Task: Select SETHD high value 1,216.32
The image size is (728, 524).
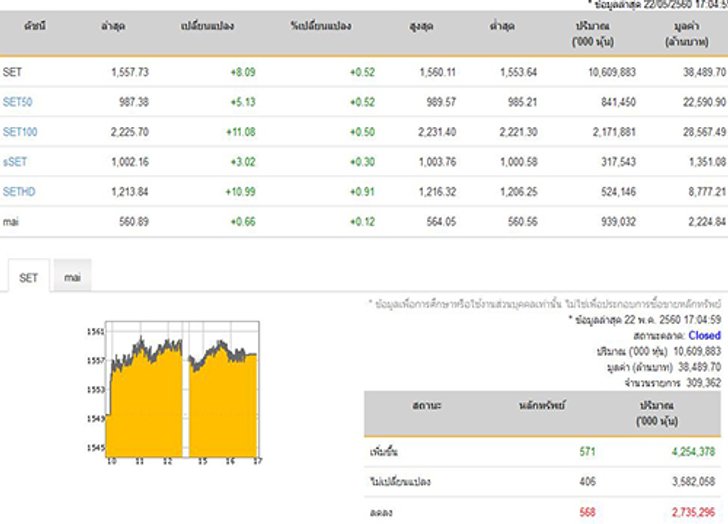Action: tap(437, 191)
